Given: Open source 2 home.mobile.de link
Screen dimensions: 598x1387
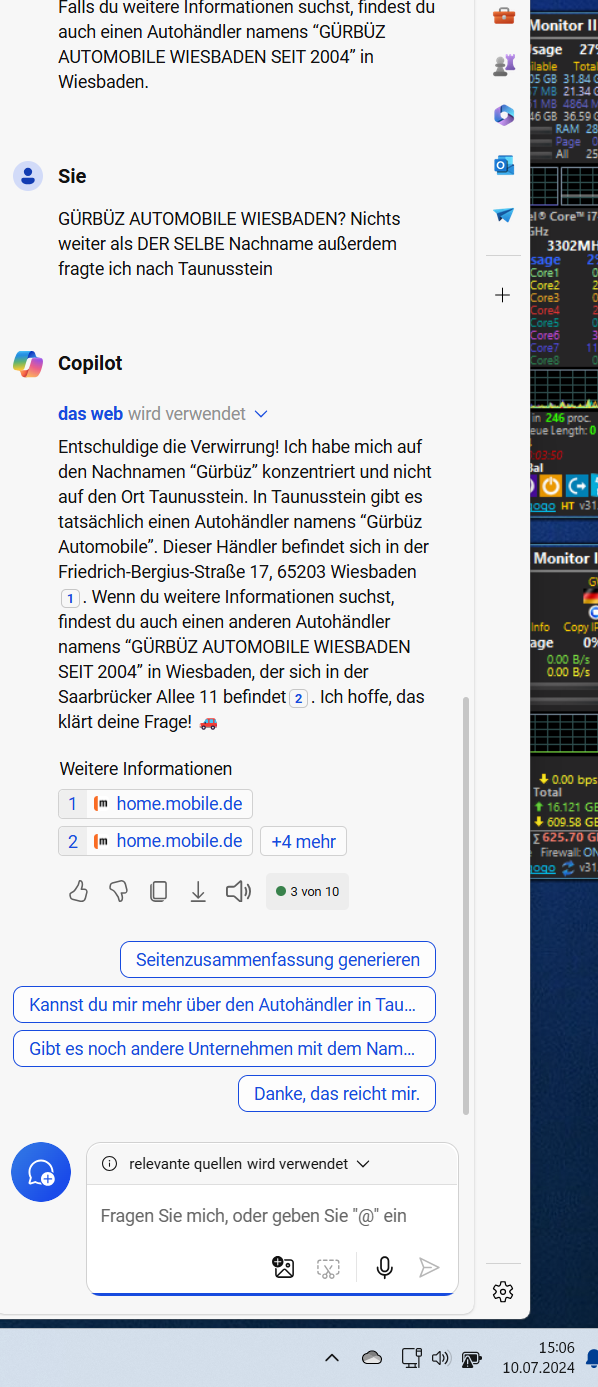Looking at the screenshot, I should [156, 841].
